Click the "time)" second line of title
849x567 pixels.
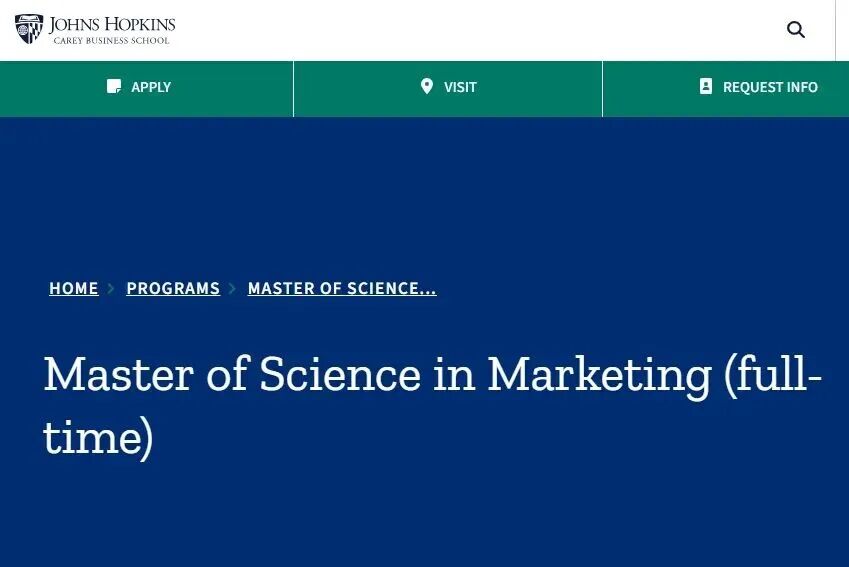tap(98, 438)
